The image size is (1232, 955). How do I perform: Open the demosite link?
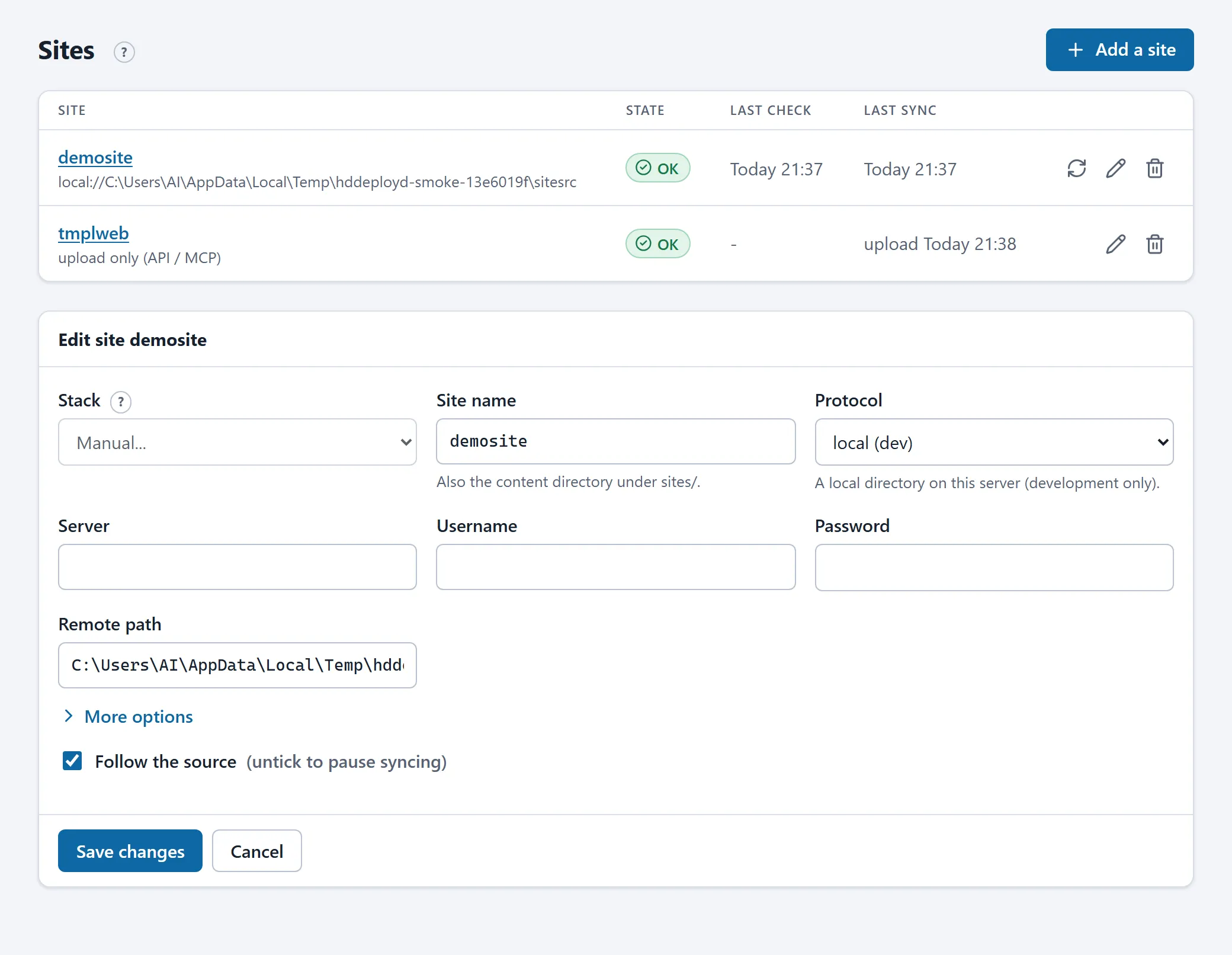(95, 158)
